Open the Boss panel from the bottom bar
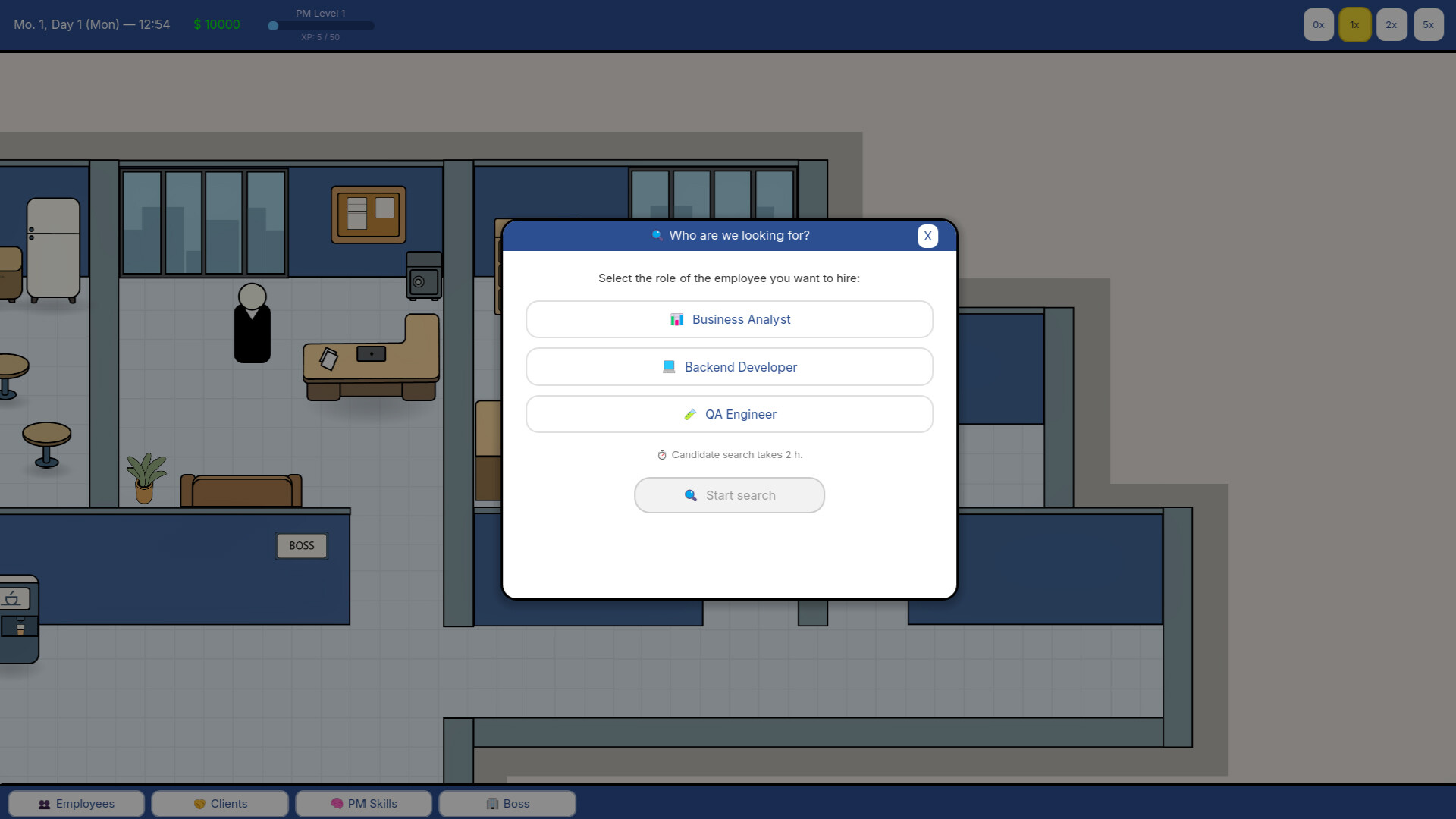 (x=507, y=803)
